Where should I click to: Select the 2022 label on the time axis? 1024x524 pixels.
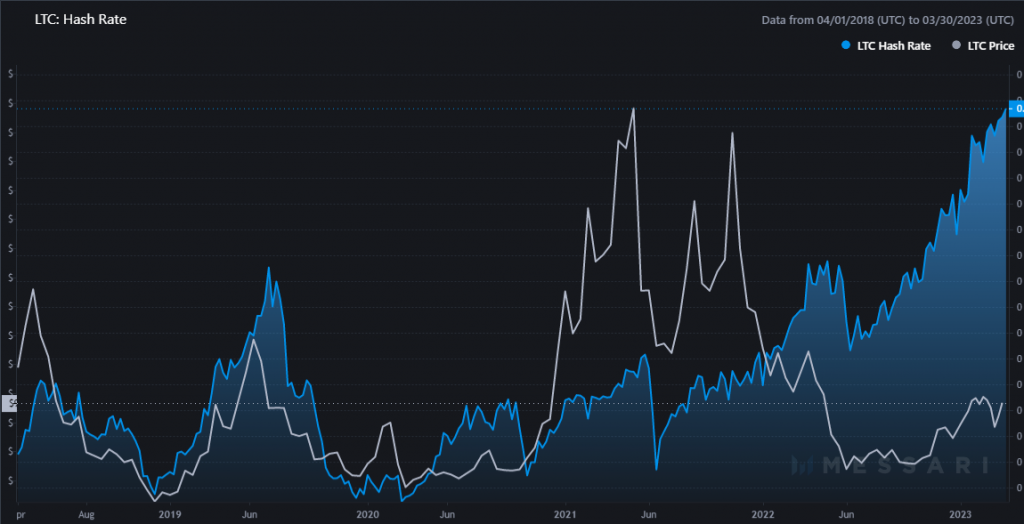(763, 515)
